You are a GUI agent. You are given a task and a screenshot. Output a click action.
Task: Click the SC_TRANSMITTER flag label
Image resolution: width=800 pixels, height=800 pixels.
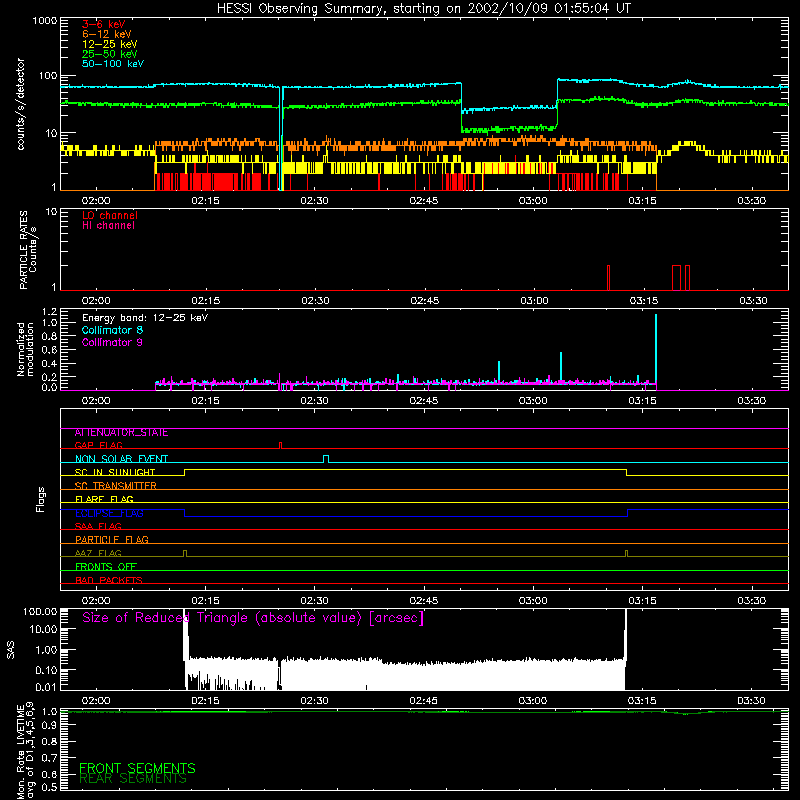coord(116,486)
